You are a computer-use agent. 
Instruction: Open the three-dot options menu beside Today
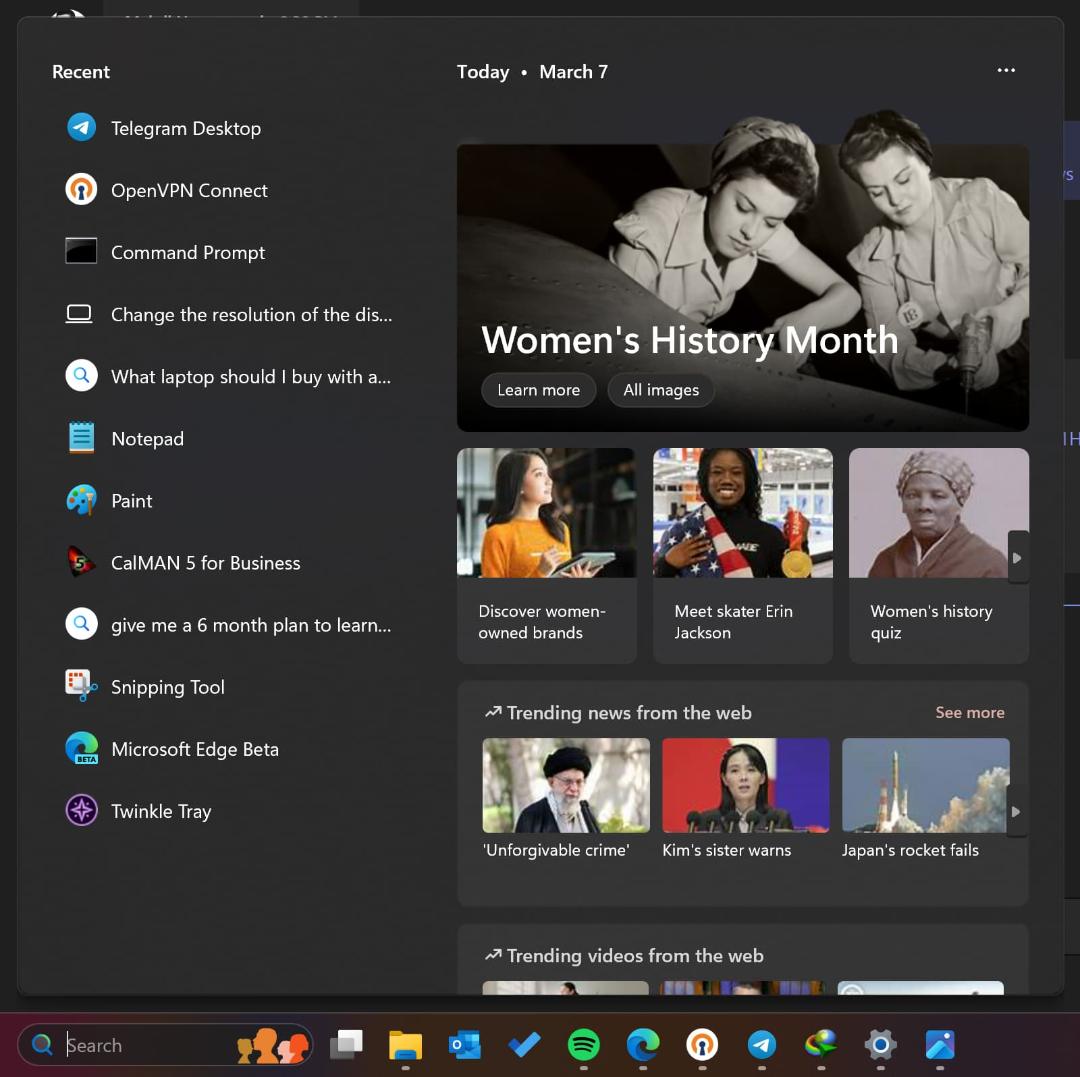pyautogui.click(x=1006, y=70)
